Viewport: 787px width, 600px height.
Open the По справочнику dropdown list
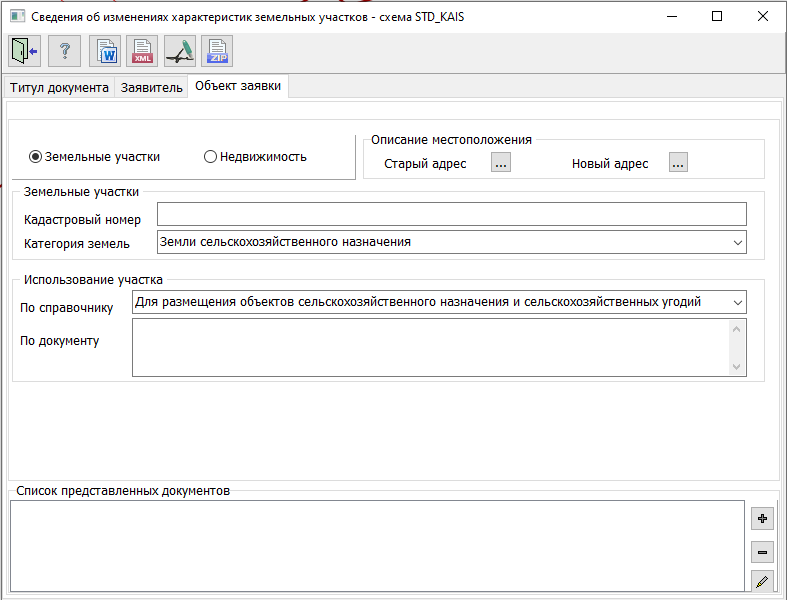coord(738,302)
